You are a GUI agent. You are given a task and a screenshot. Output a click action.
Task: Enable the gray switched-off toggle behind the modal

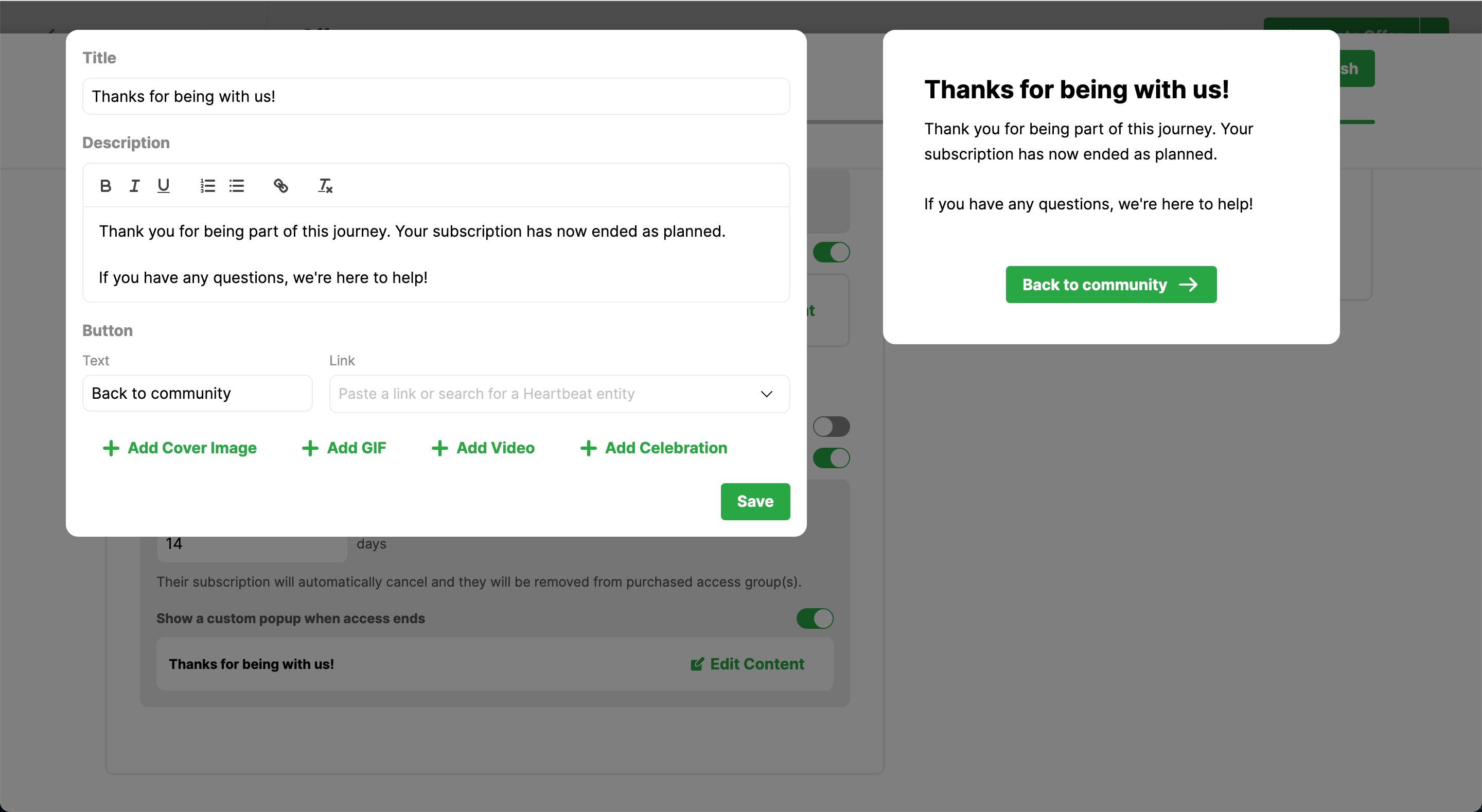pos(832,427)
